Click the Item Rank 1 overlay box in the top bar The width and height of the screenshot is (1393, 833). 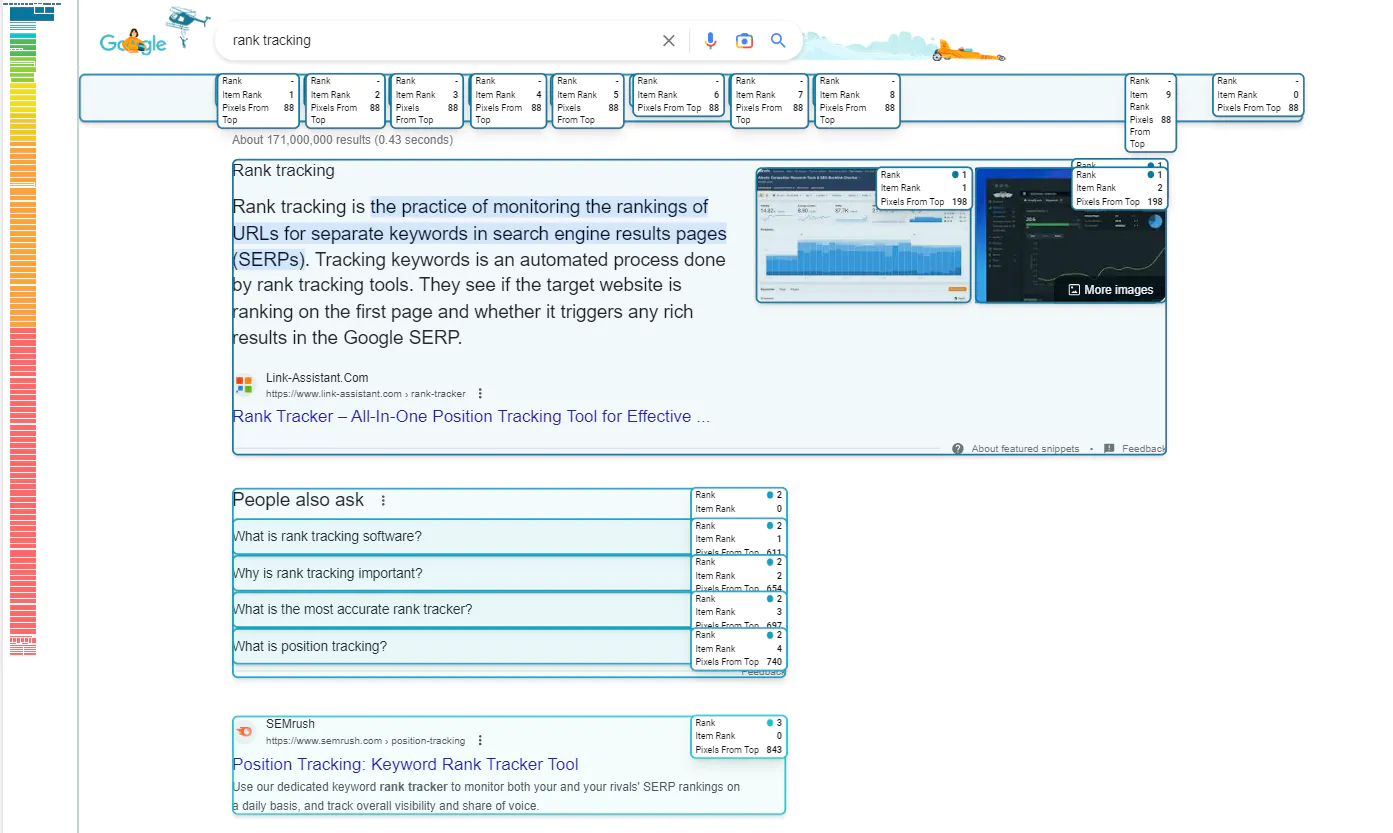258,100
